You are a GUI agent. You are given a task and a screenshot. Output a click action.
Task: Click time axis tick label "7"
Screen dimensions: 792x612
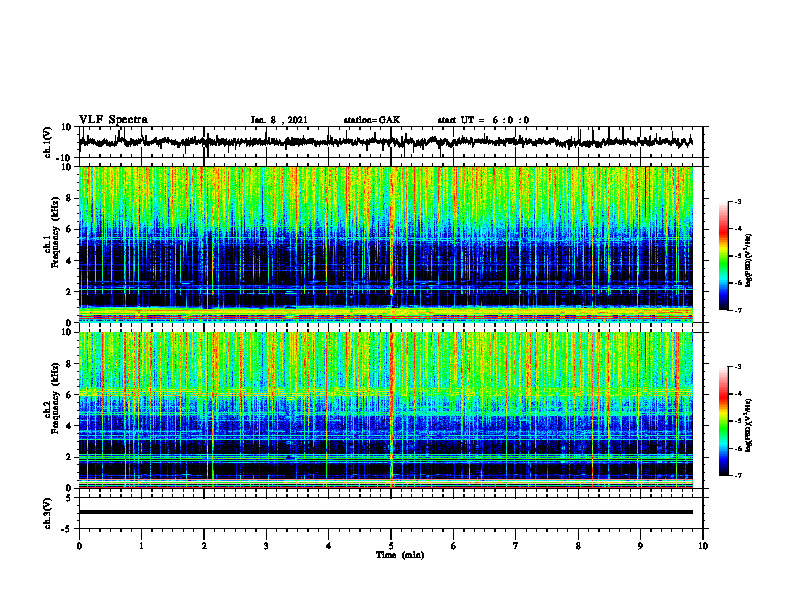(x=516, y=546)
